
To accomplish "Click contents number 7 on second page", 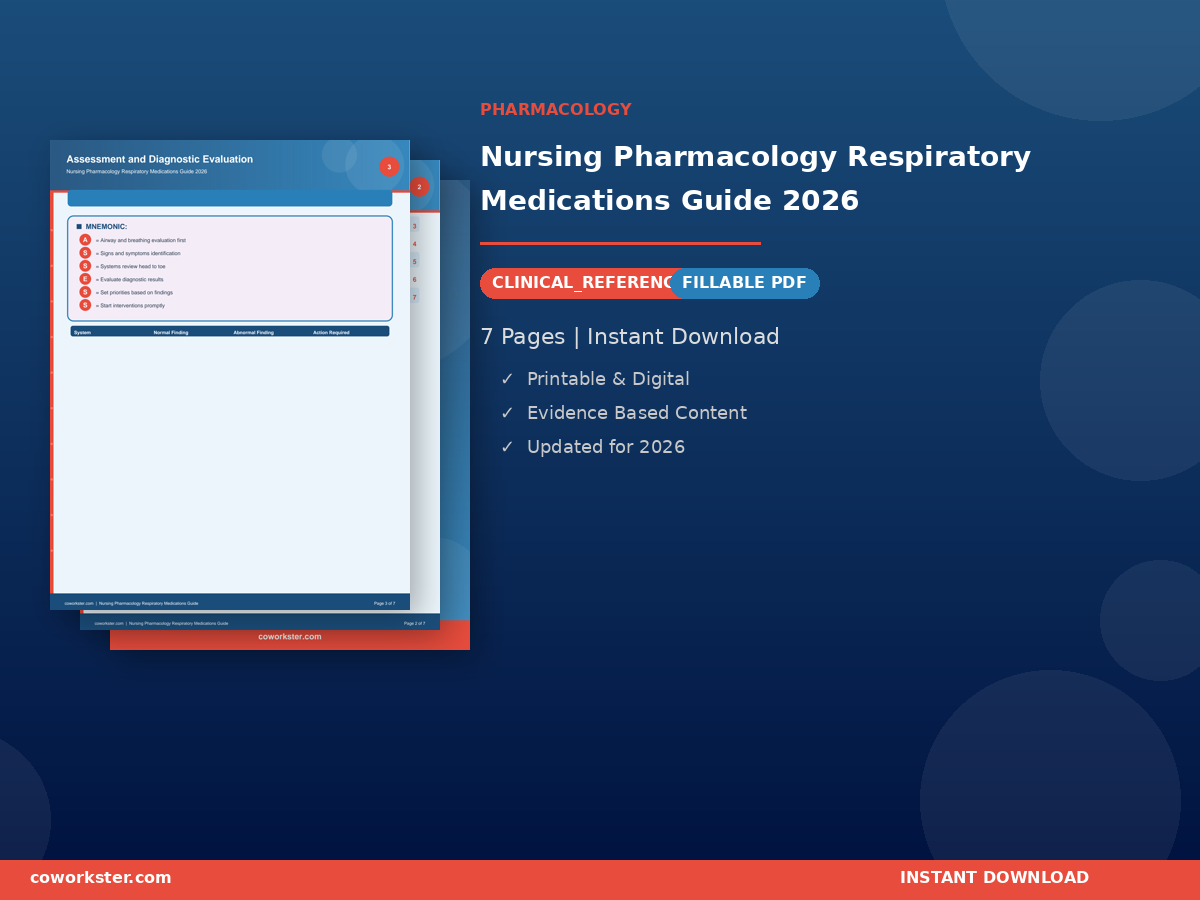I will click(x=415, y=297).
